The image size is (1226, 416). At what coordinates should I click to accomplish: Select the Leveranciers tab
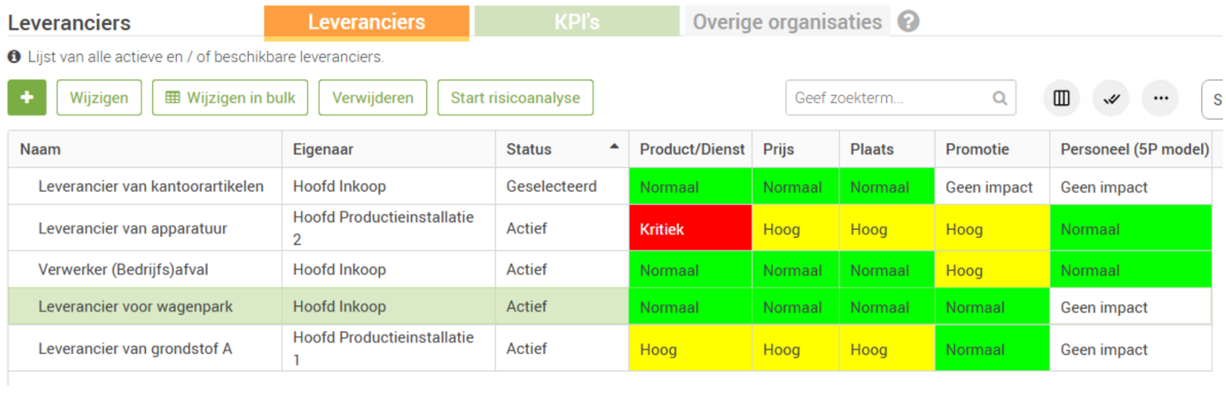click(x=366, y=22)
